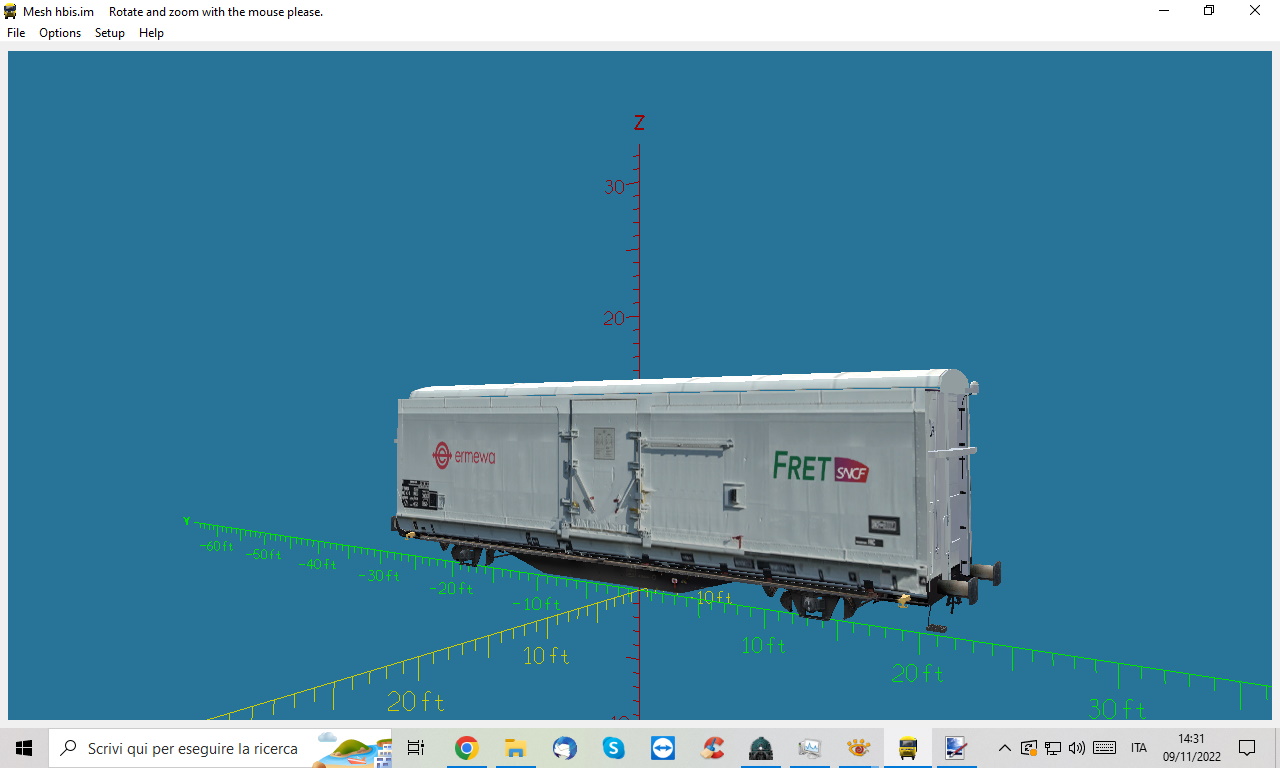Open CCleaner from the taskbar
The image size is (1280, 768).
coord(712,748)
